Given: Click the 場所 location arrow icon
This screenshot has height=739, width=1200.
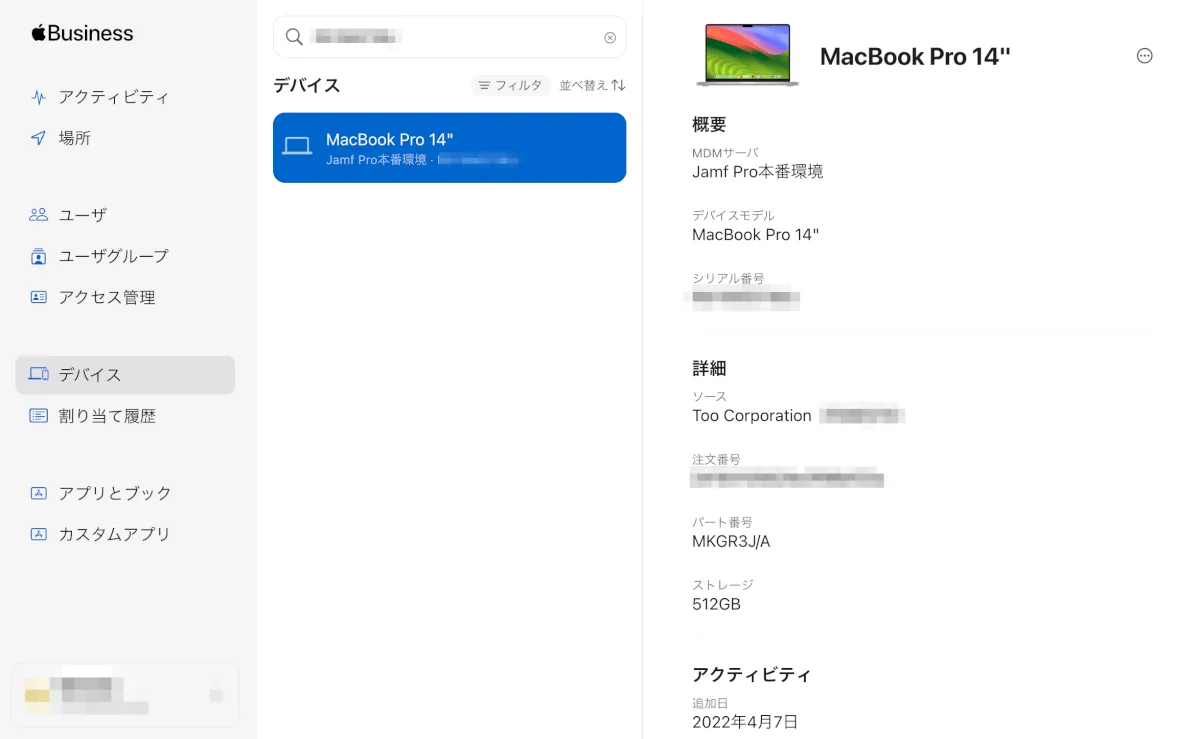Looking at the screenshot, I should coord(38,138).
